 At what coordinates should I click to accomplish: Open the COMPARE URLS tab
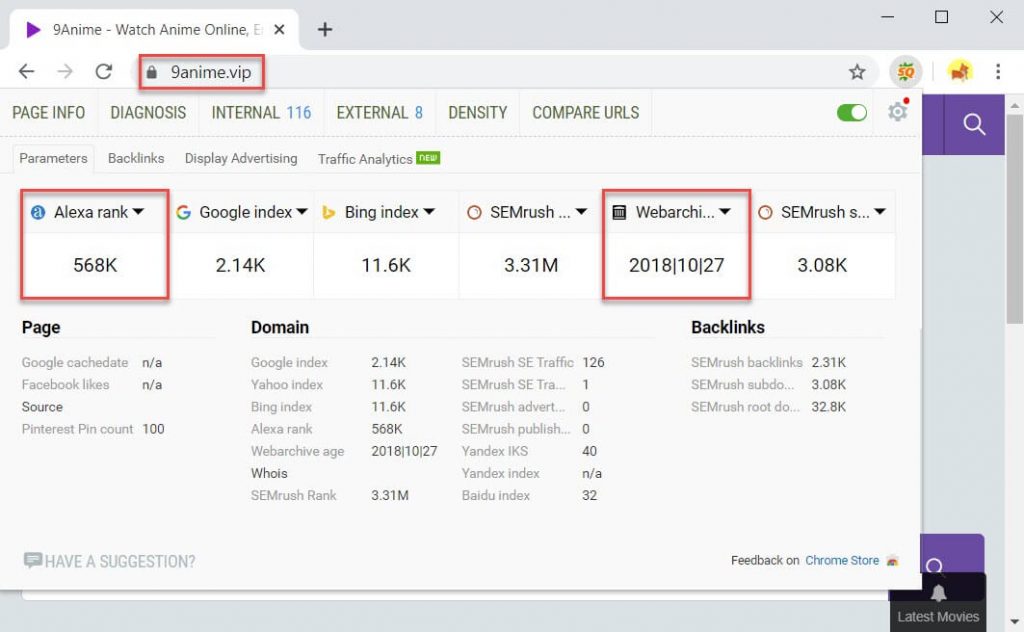[586, 112]
